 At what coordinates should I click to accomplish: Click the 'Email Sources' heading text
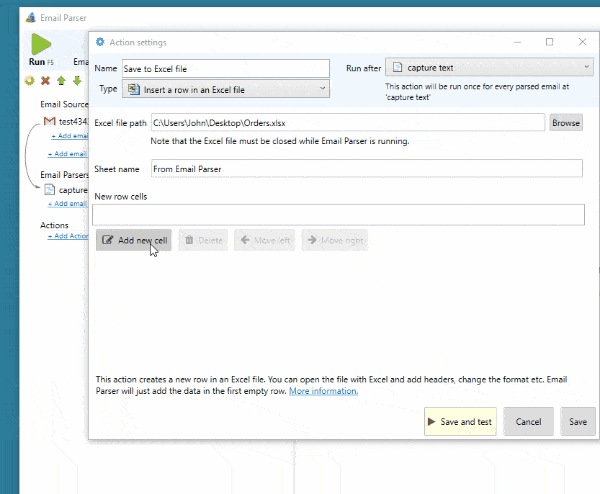[64, 104]
